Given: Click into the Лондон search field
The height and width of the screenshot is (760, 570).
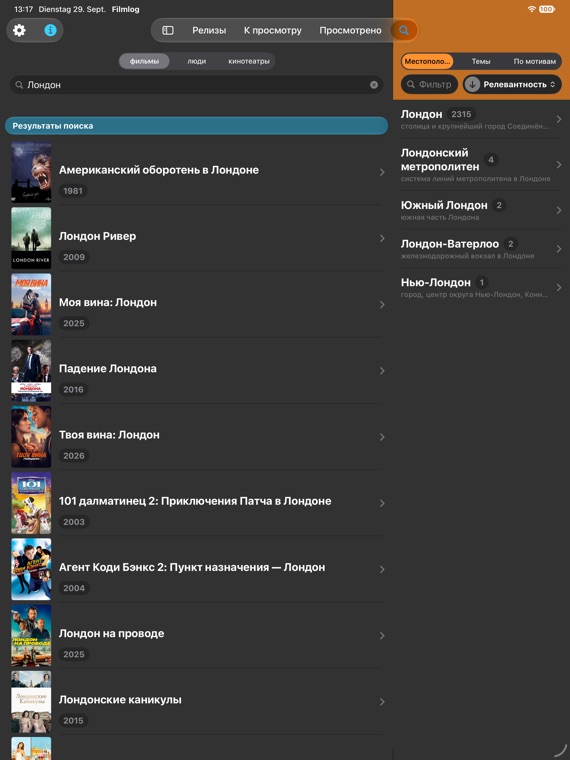Looking at the screenshot, I should 196,85.
